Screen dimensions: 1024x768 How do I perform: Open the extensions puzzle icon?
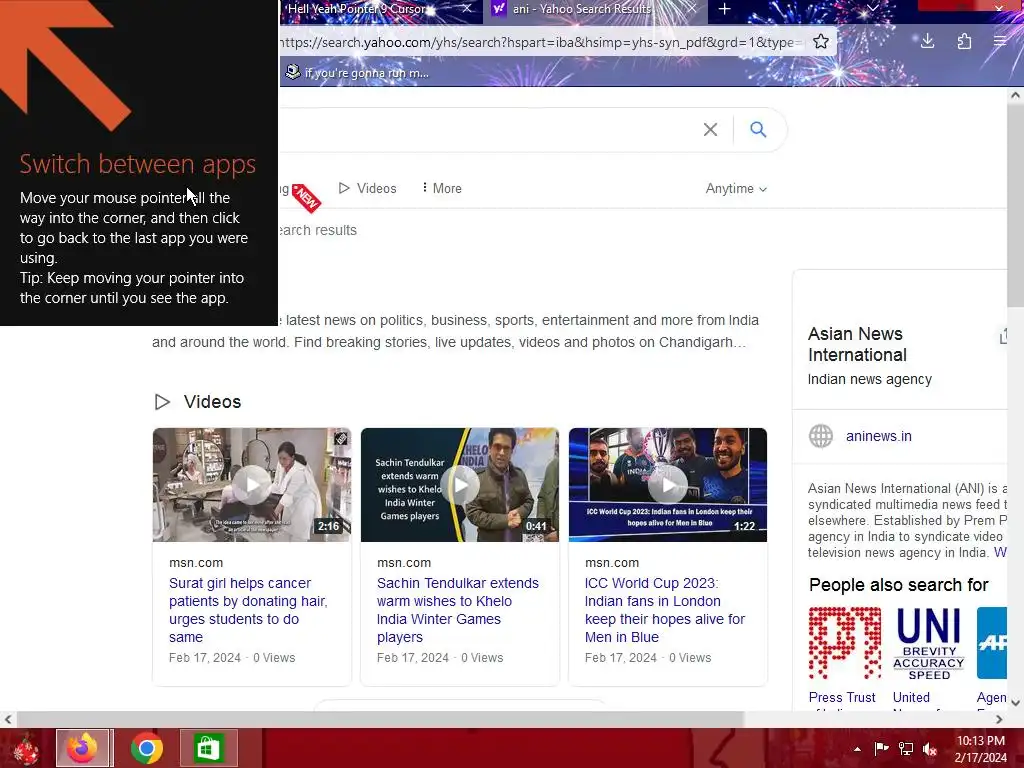click(964, 42)
